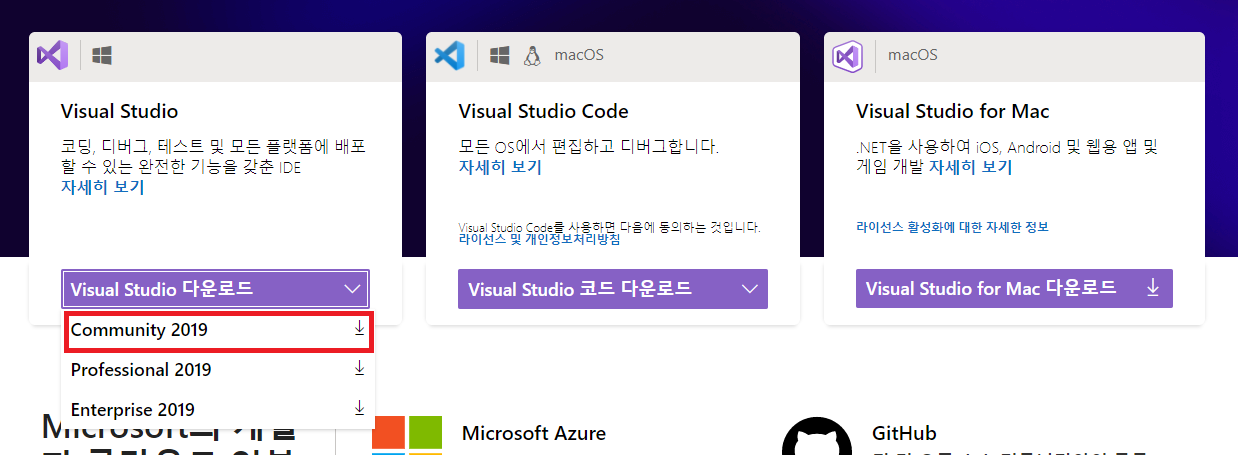Image resolution: width=1238 pixels, height=455 pixels.
Task: Click the Linux penguin icon
Action: coord(532,55)
